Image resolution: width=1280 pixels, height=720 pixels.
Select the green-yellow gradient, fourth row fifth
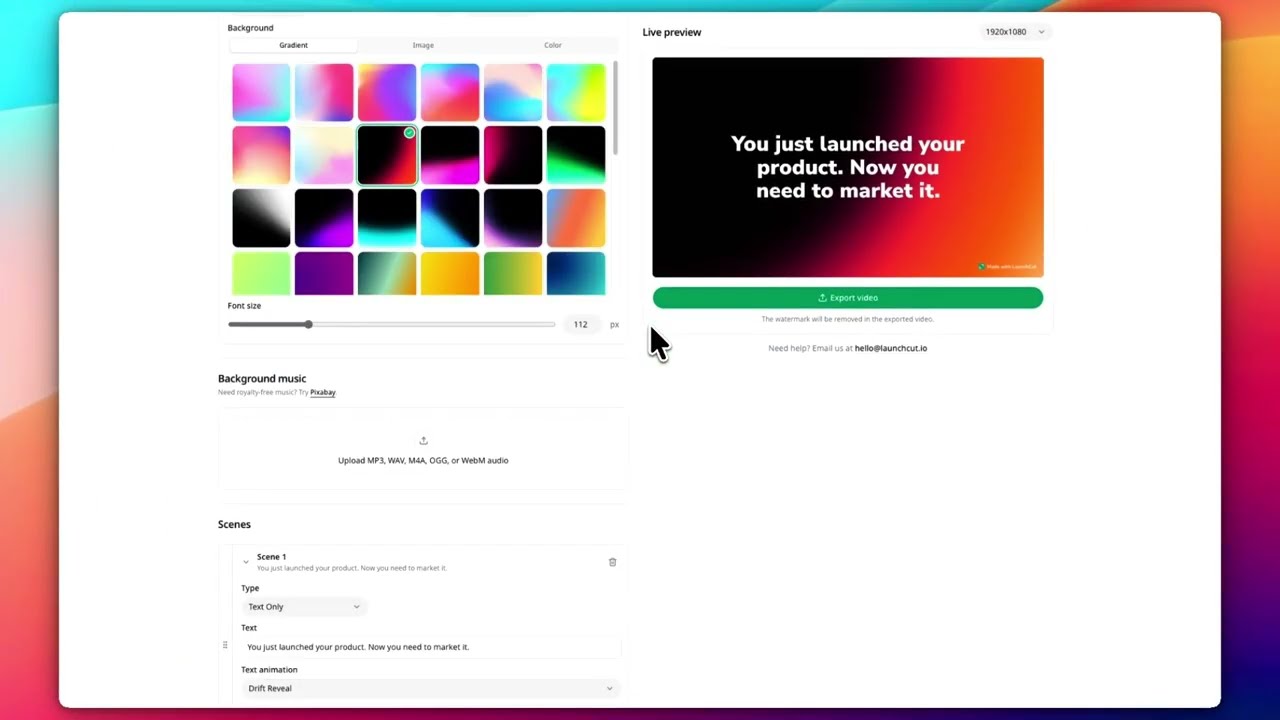tap(513, 274)
